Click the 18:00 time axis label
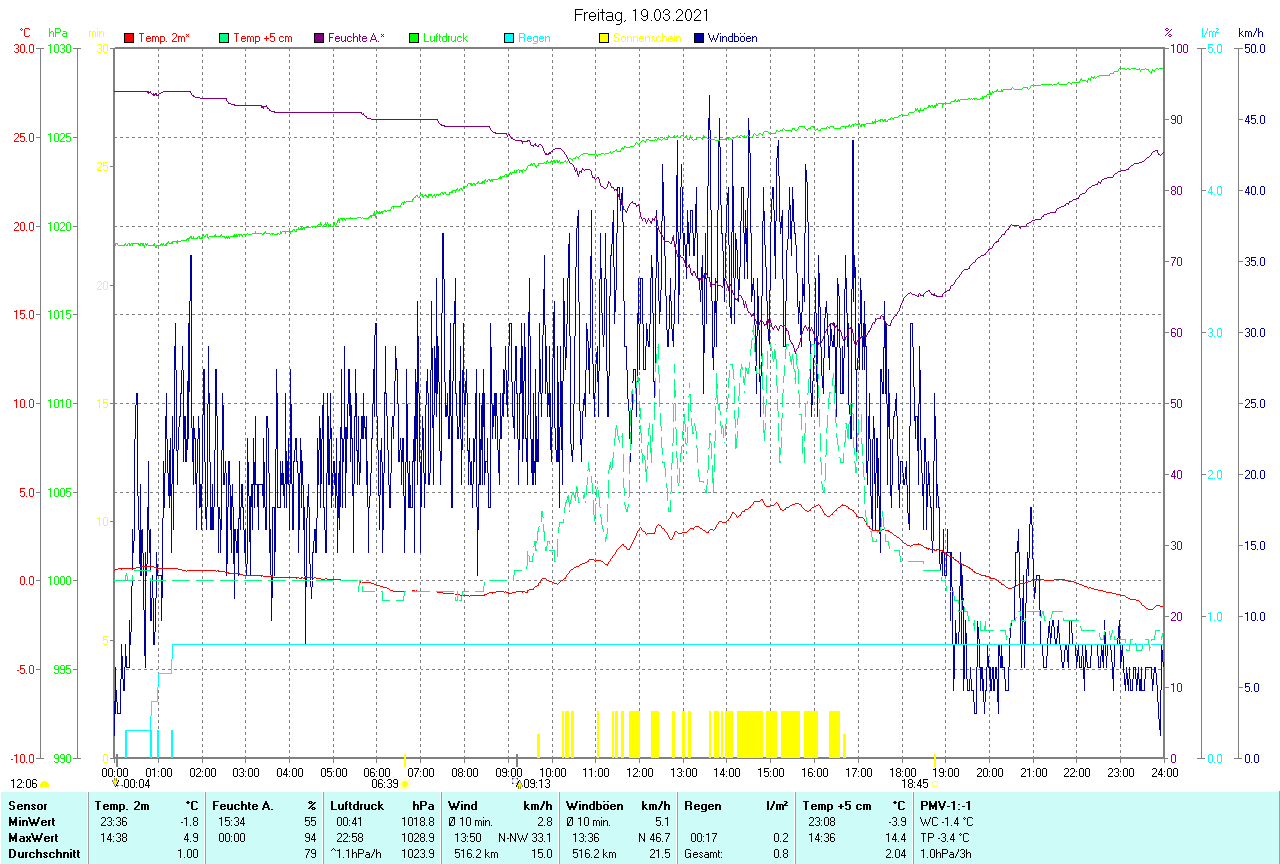Image resolution: width=1280 pixels, height=864 pixels. pyautogui.click(x=902, y=772)
